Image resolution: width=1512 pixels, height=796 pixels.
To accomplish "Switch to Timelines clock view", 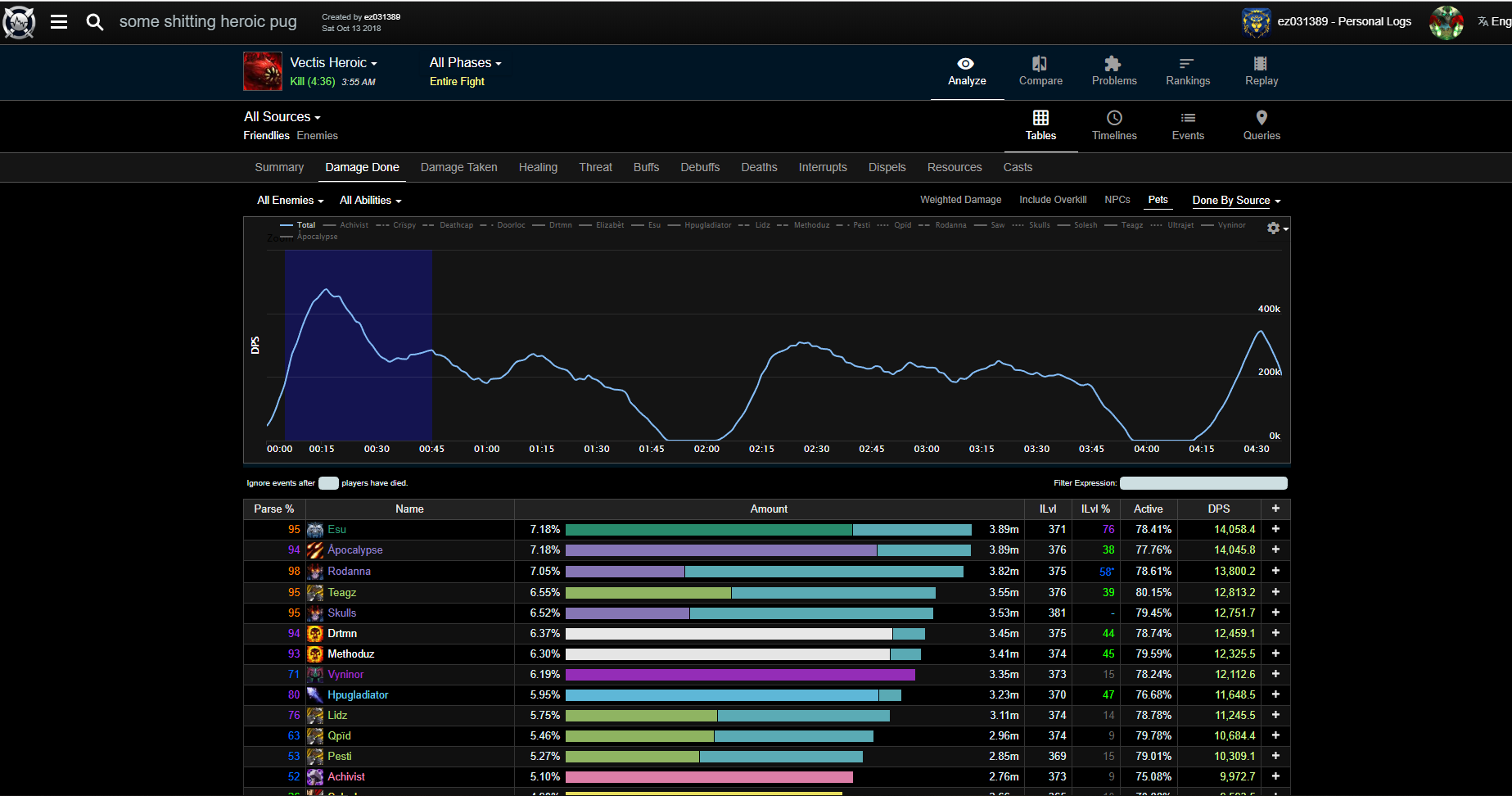I will pyautogui.click(x=1114, y=118).
